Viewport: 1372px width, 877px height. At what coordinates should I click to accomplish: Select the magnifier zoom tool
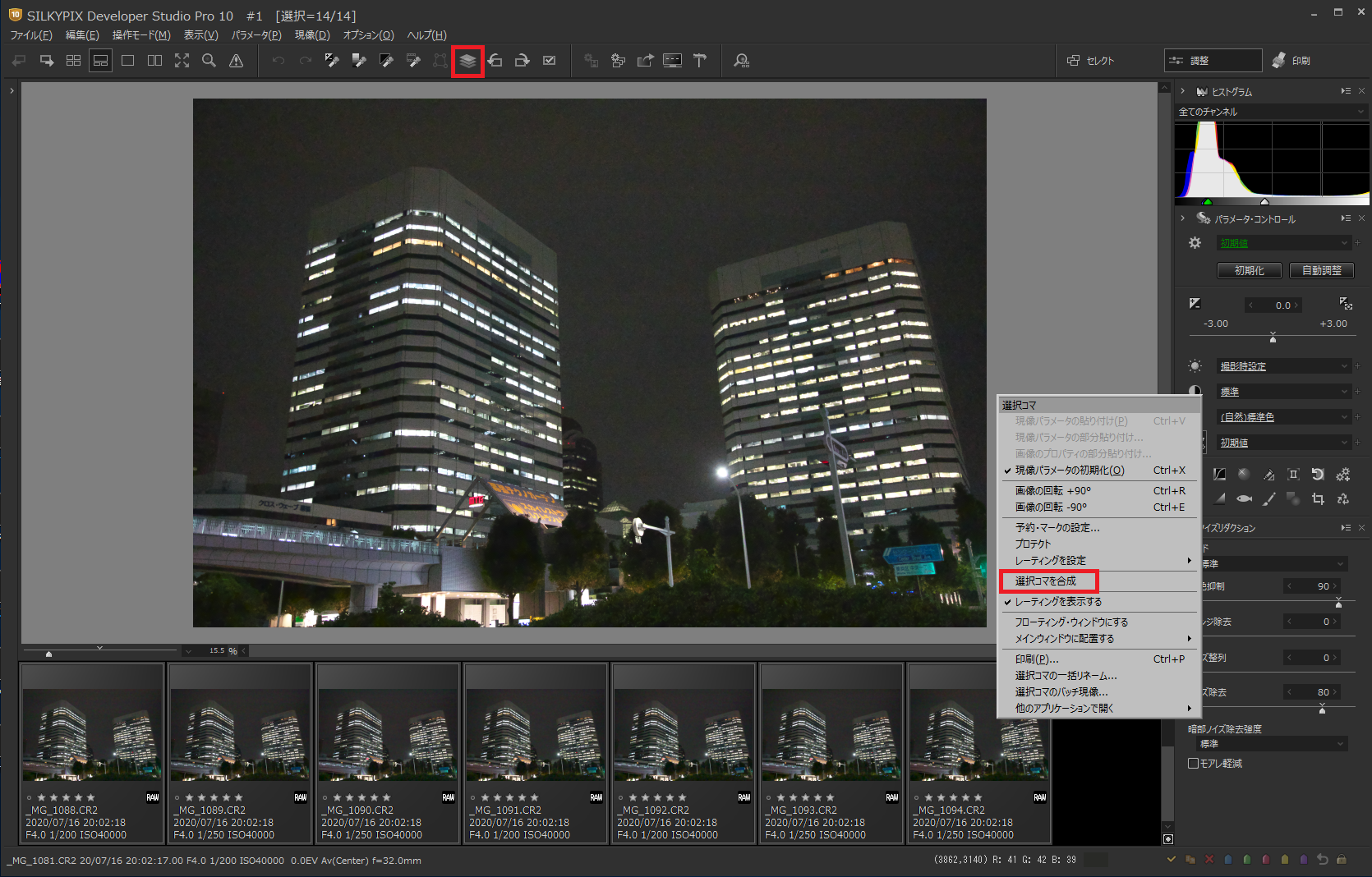tap(209, 61)
